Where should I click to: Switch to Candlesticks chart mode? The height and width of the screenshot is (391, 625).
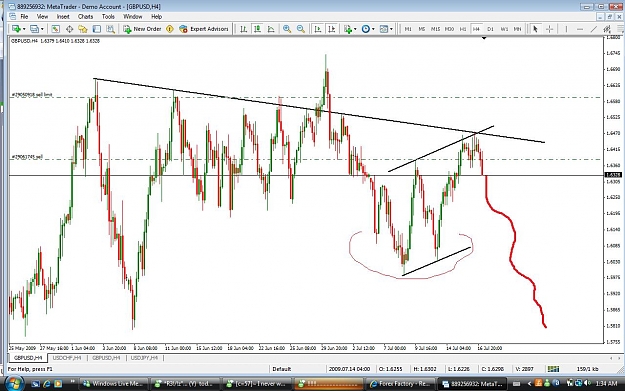[x=257, y=29]
